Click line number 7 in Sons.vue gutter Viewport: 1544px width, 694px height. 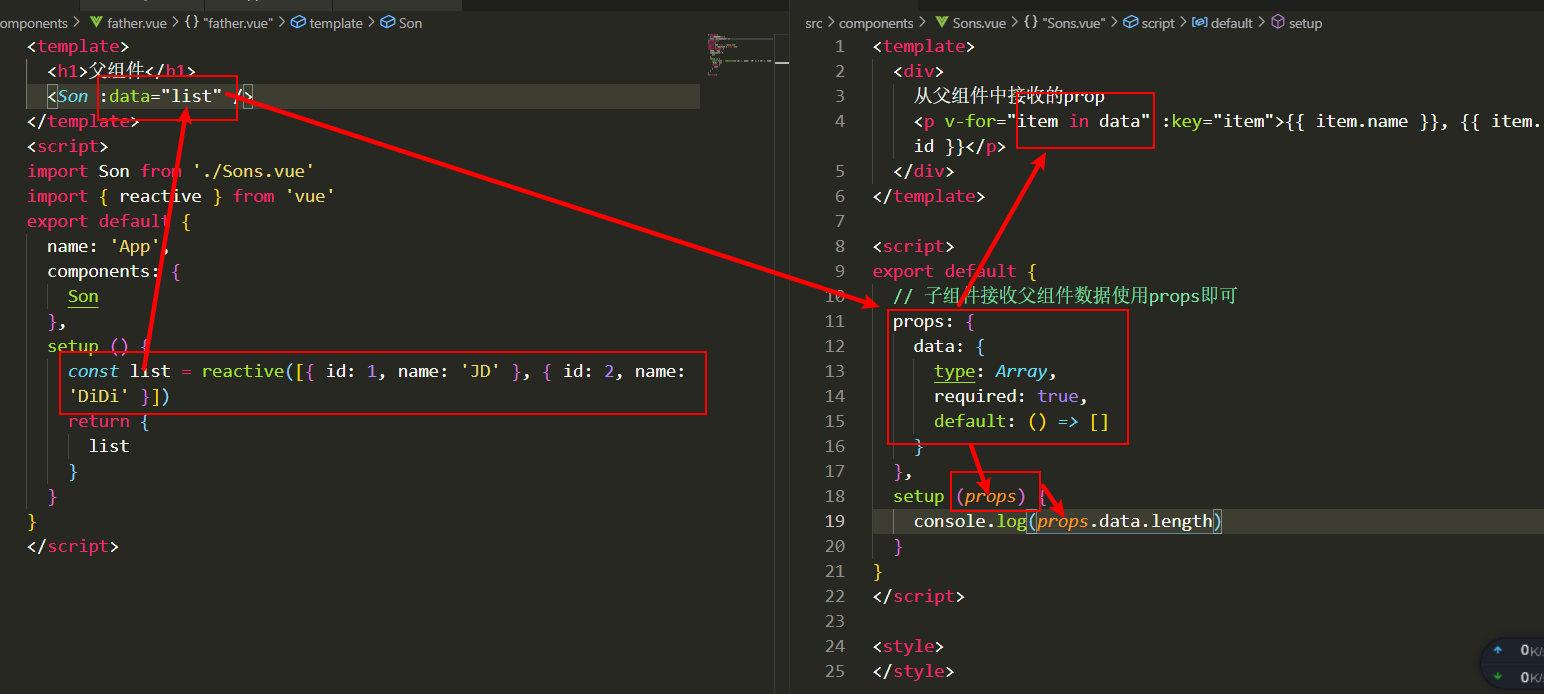[x=839, y=221]
